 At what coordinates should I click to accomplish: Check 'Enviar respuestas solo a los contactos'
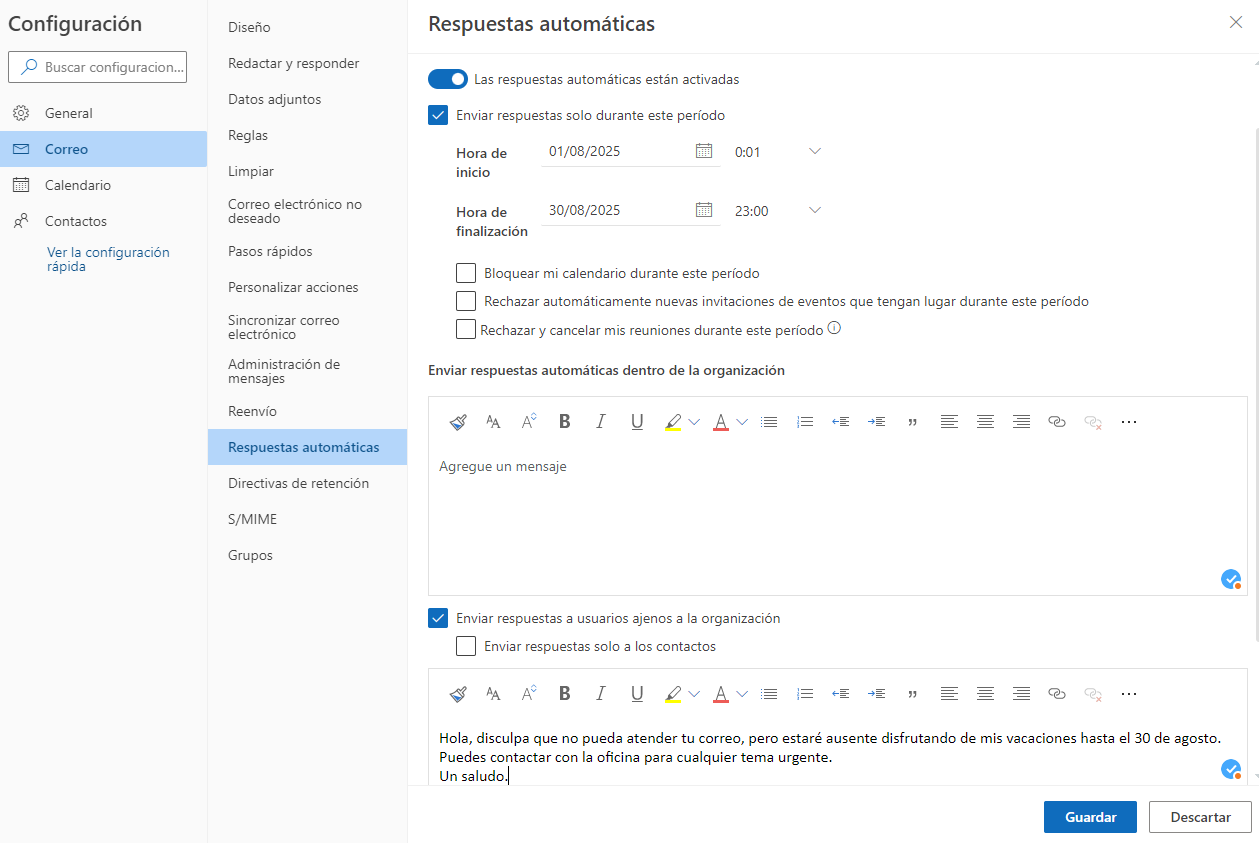[x=466, y=645]
